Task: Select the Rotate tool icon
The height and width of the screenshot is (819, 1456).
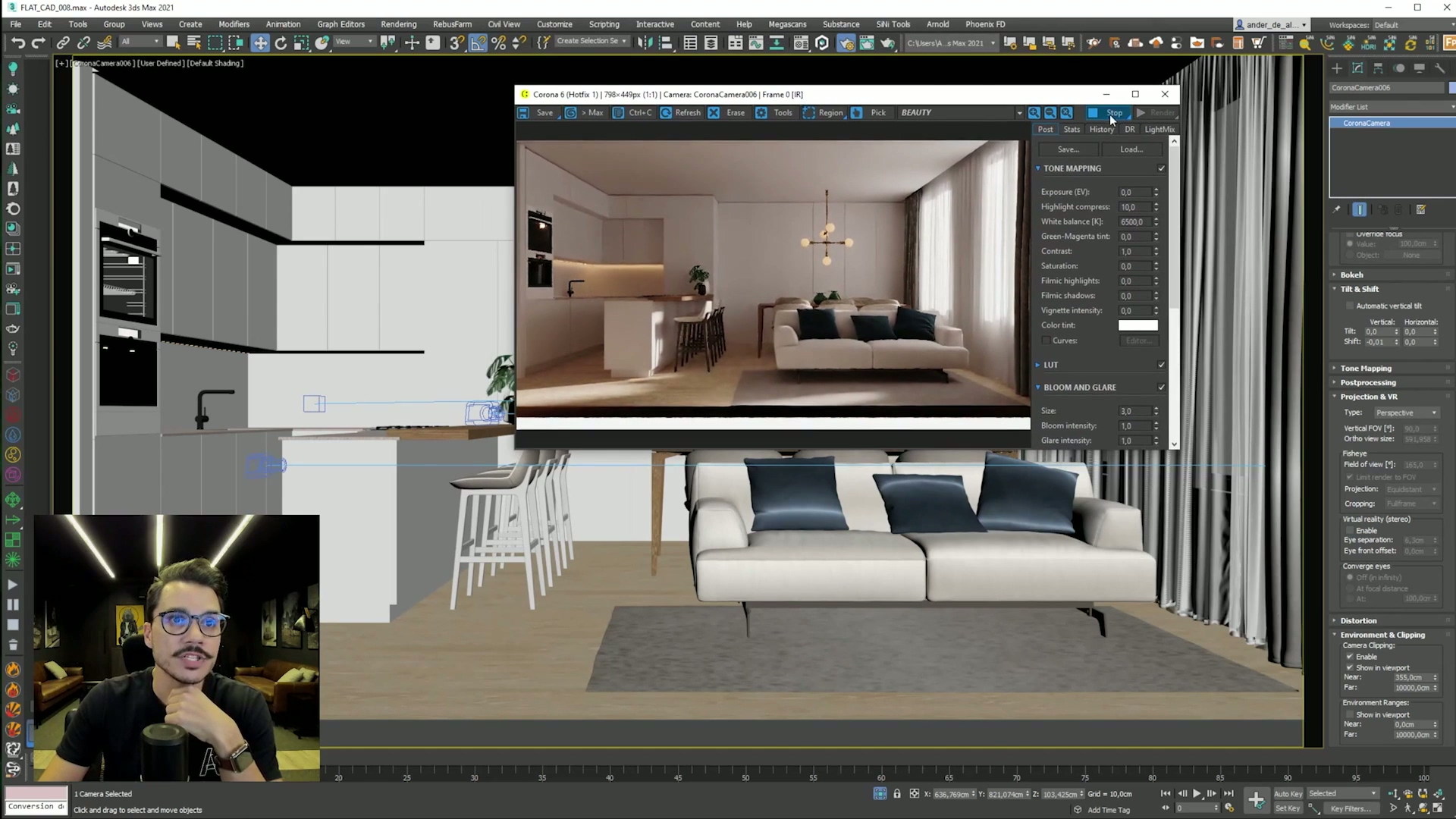Action: [x=281, y=43]
